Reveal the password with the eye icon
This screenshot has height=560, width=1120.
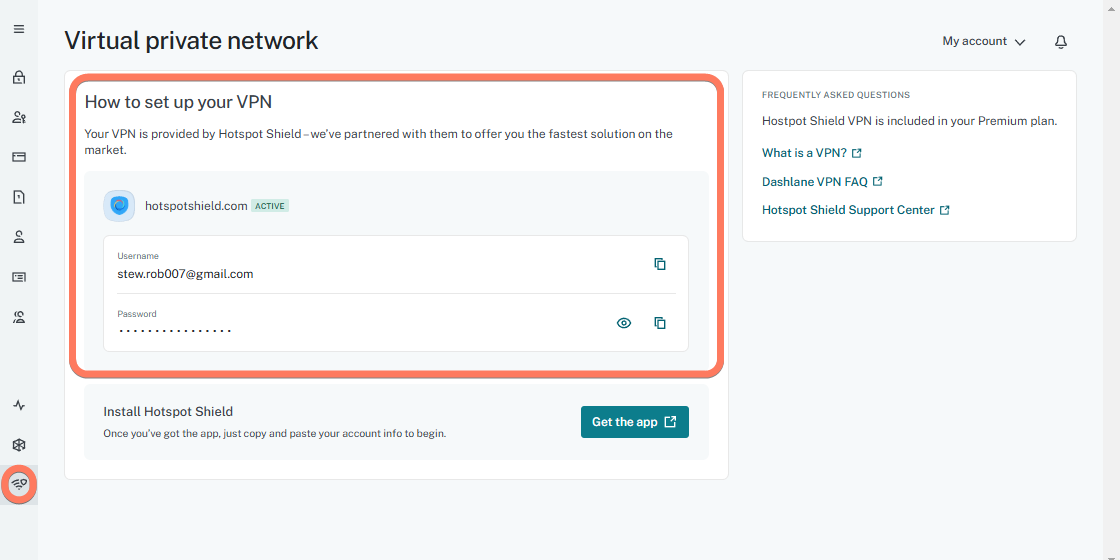624,323
